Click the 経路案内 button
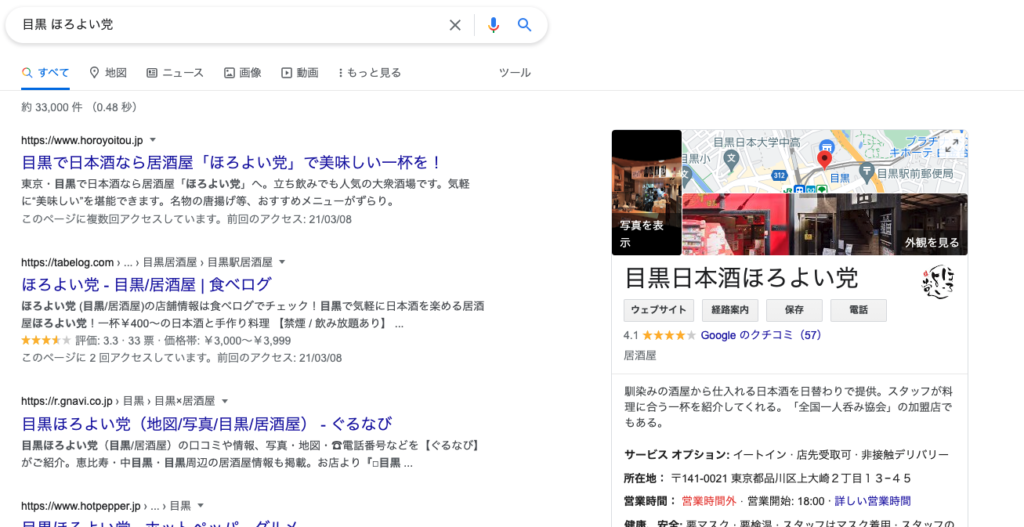Image resolution: width=1024 pixels, height=527 pixels. point(730,310)
